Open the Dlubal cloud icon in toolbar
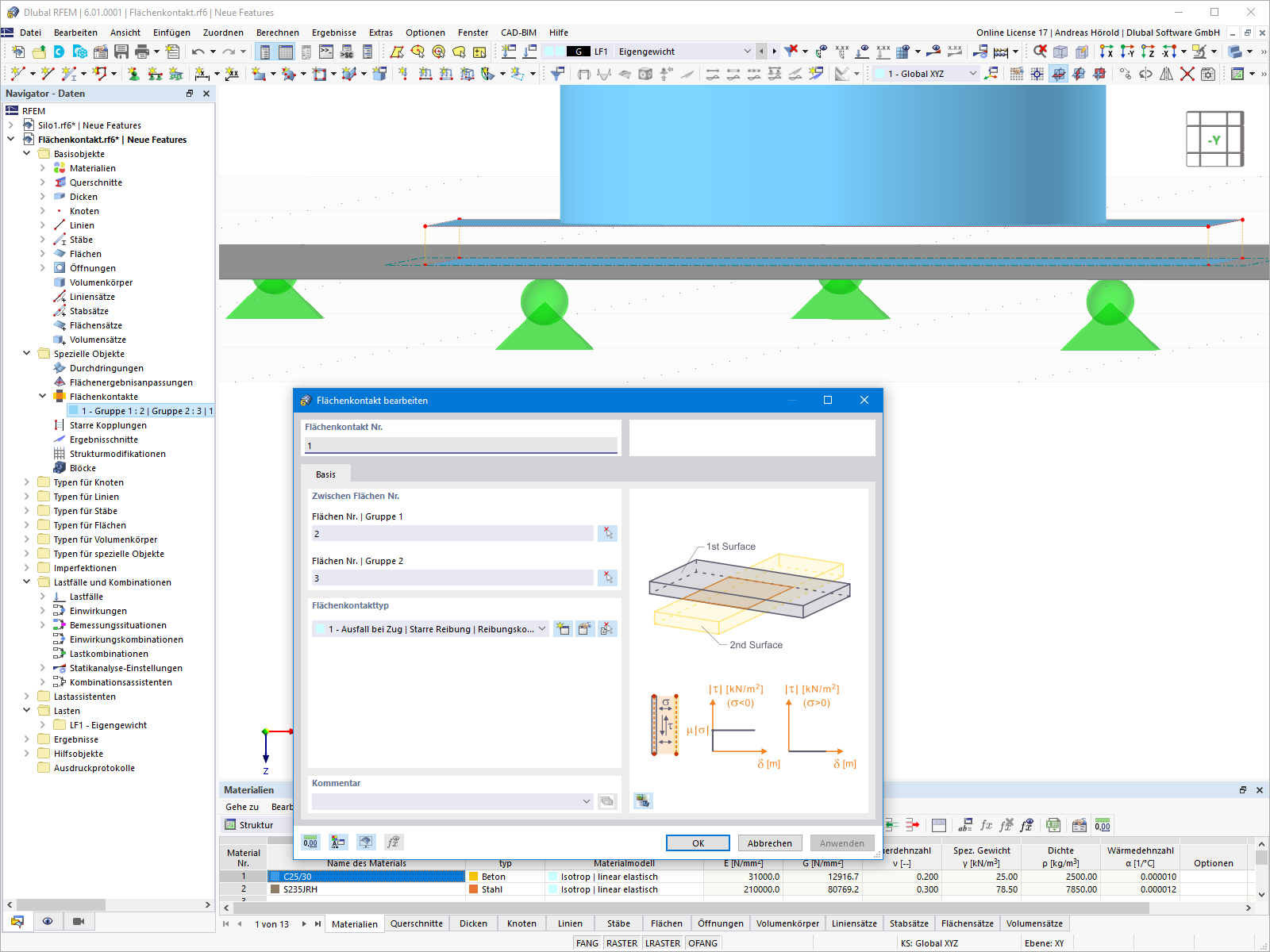This screenshot has width=1270, height=952. (60, 52)
